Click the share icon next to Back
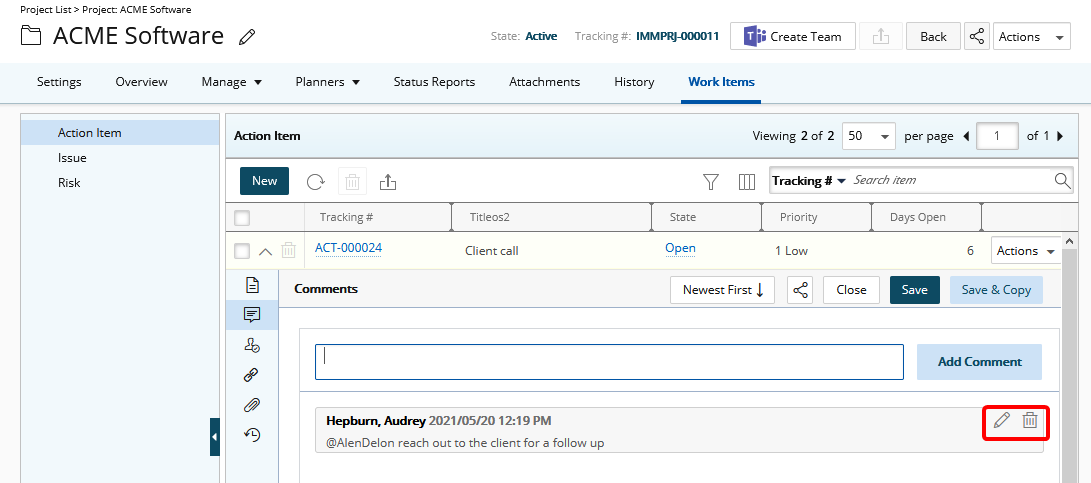1091x483 pixels. [977, 37]
